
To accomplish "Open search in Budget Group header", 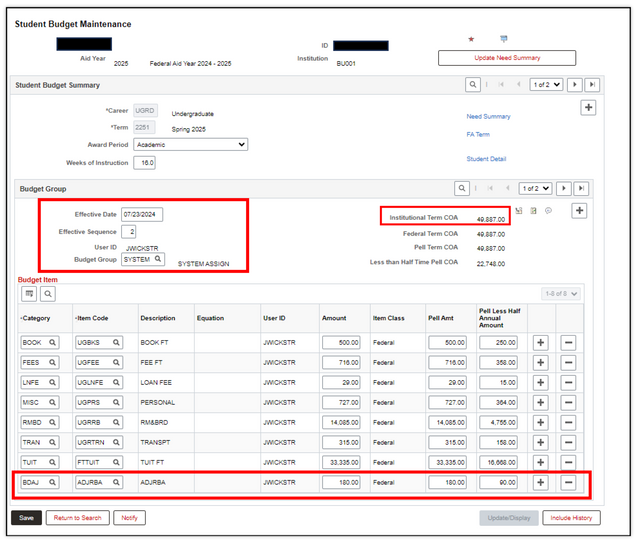I will [462, 188].
